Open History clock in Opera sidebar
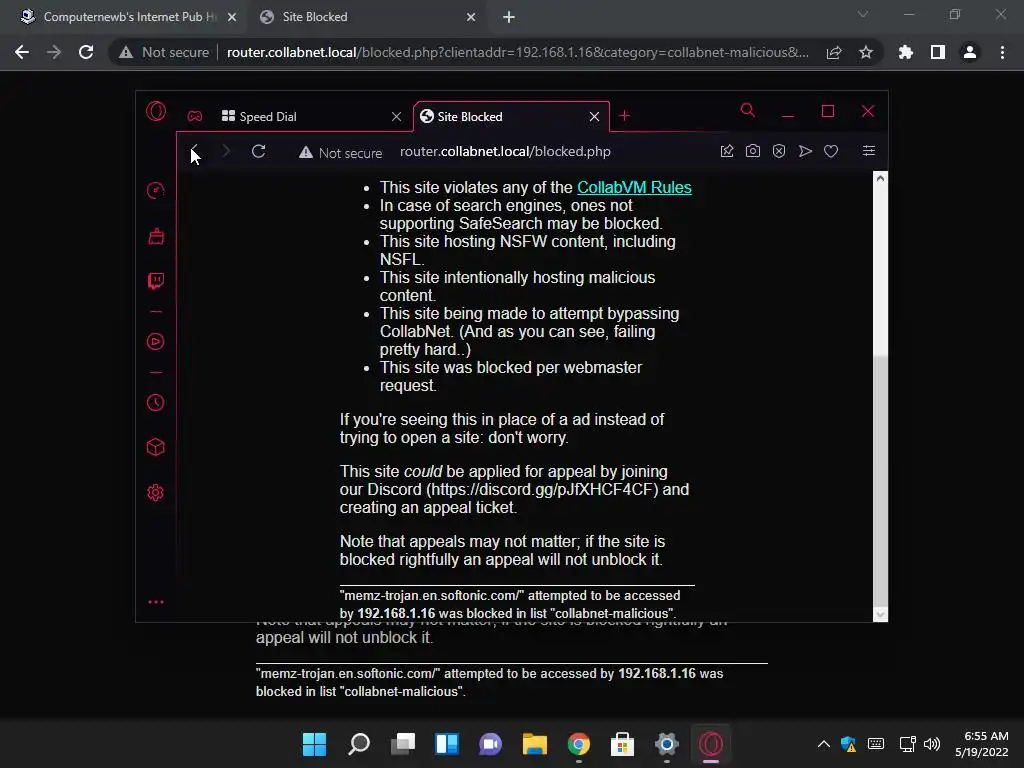Image resolution: width=1024 pixels, height=768 pixels. click(x=155, y=402)
